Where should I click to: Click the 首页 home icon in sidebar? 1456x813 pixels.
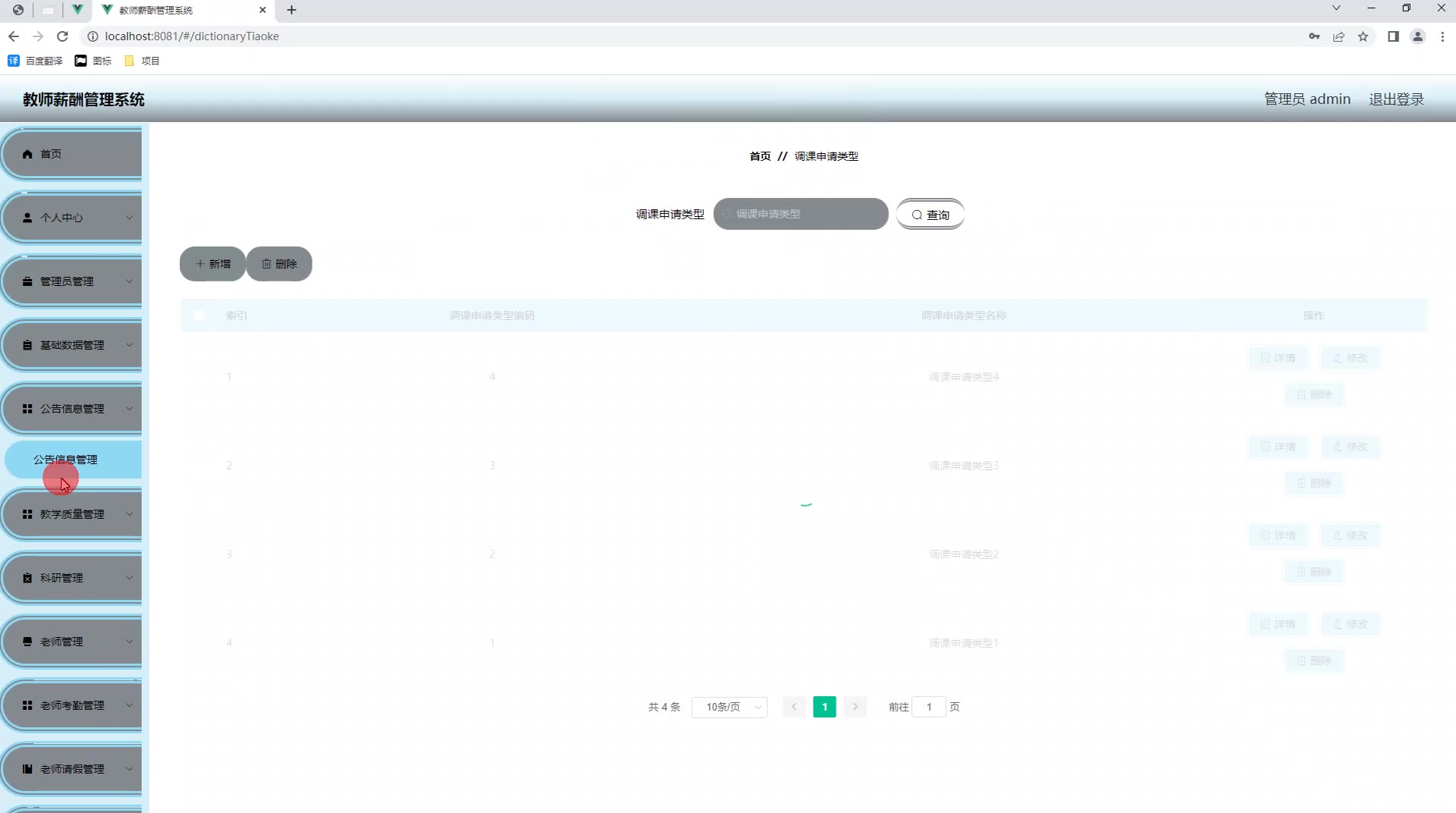27,154
